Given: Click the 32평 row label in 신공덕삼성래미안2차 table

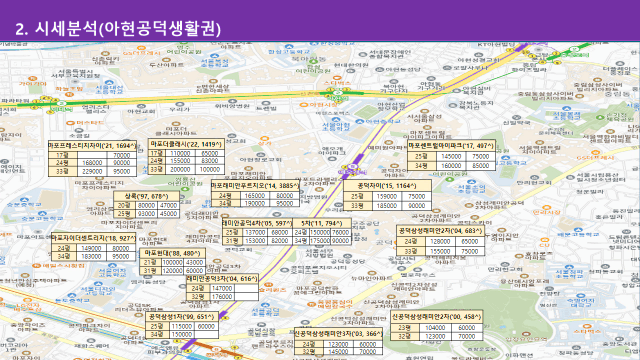Looking at the screenshot, I should pyautogui.click(x=405, y=336).
